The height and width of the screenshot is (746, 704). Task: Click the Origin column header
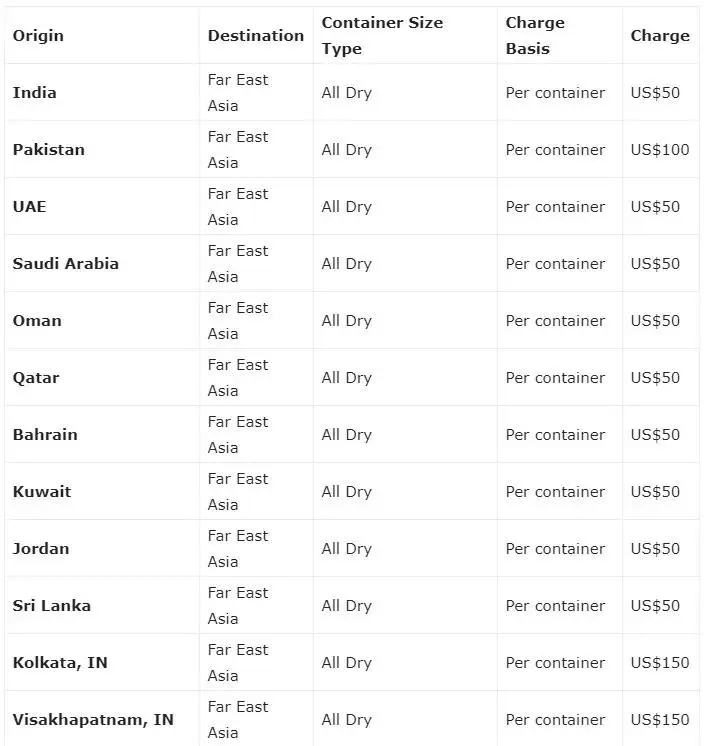[38, 35]
